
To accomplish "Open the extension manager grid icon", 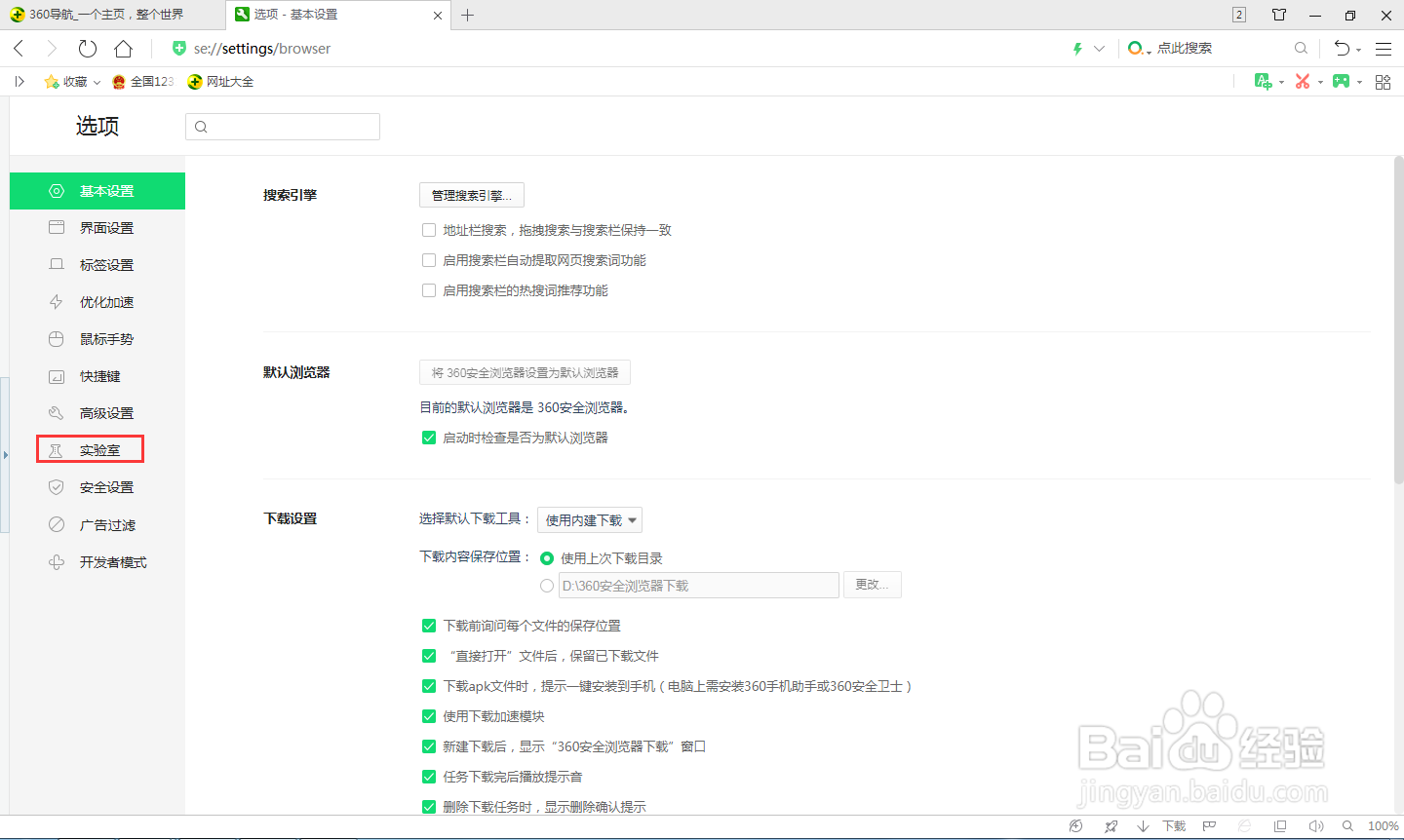I will coord(1383,82).
